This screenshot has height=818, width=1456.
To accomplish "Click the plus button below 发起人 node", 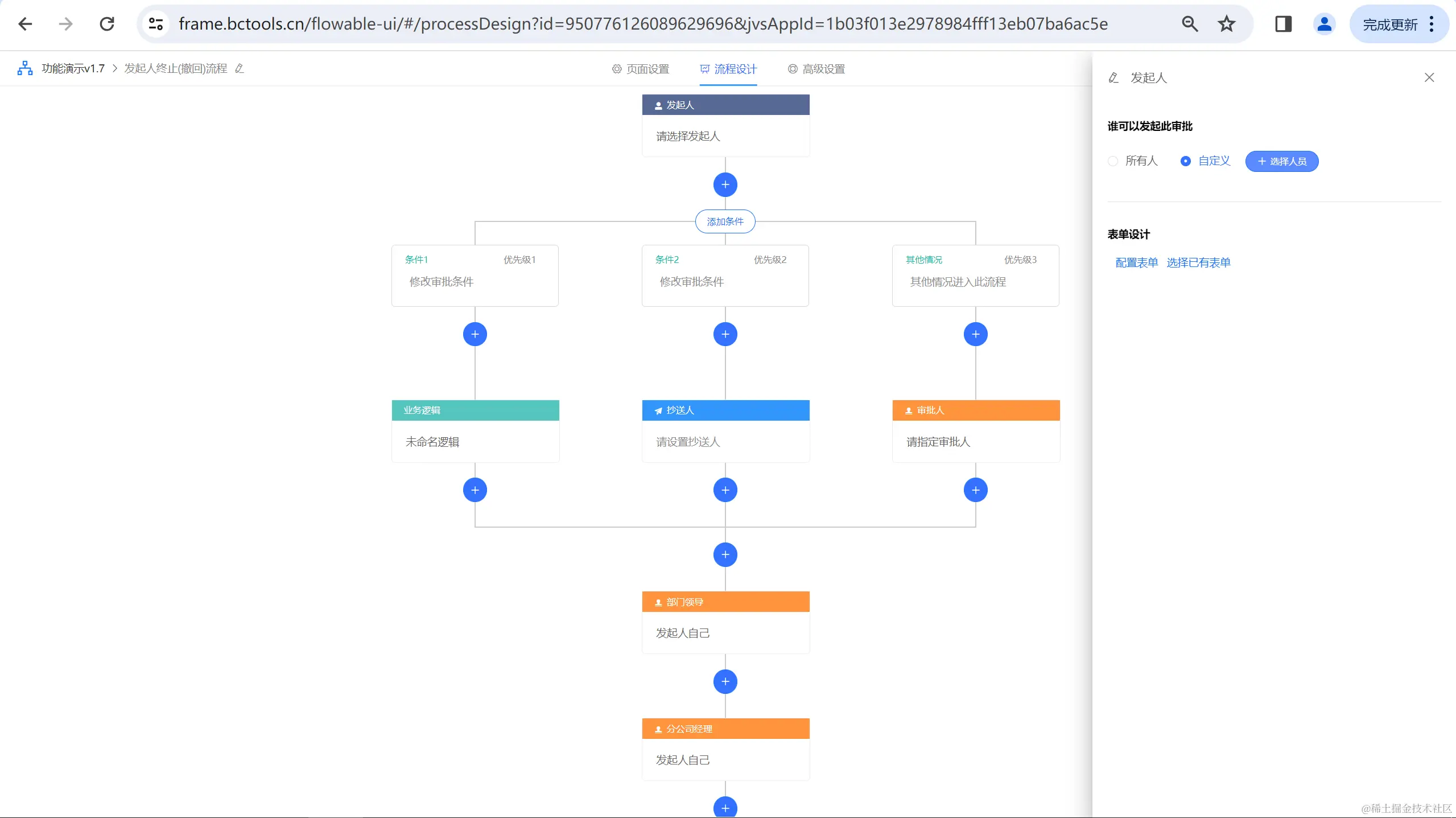I will 725,184.
